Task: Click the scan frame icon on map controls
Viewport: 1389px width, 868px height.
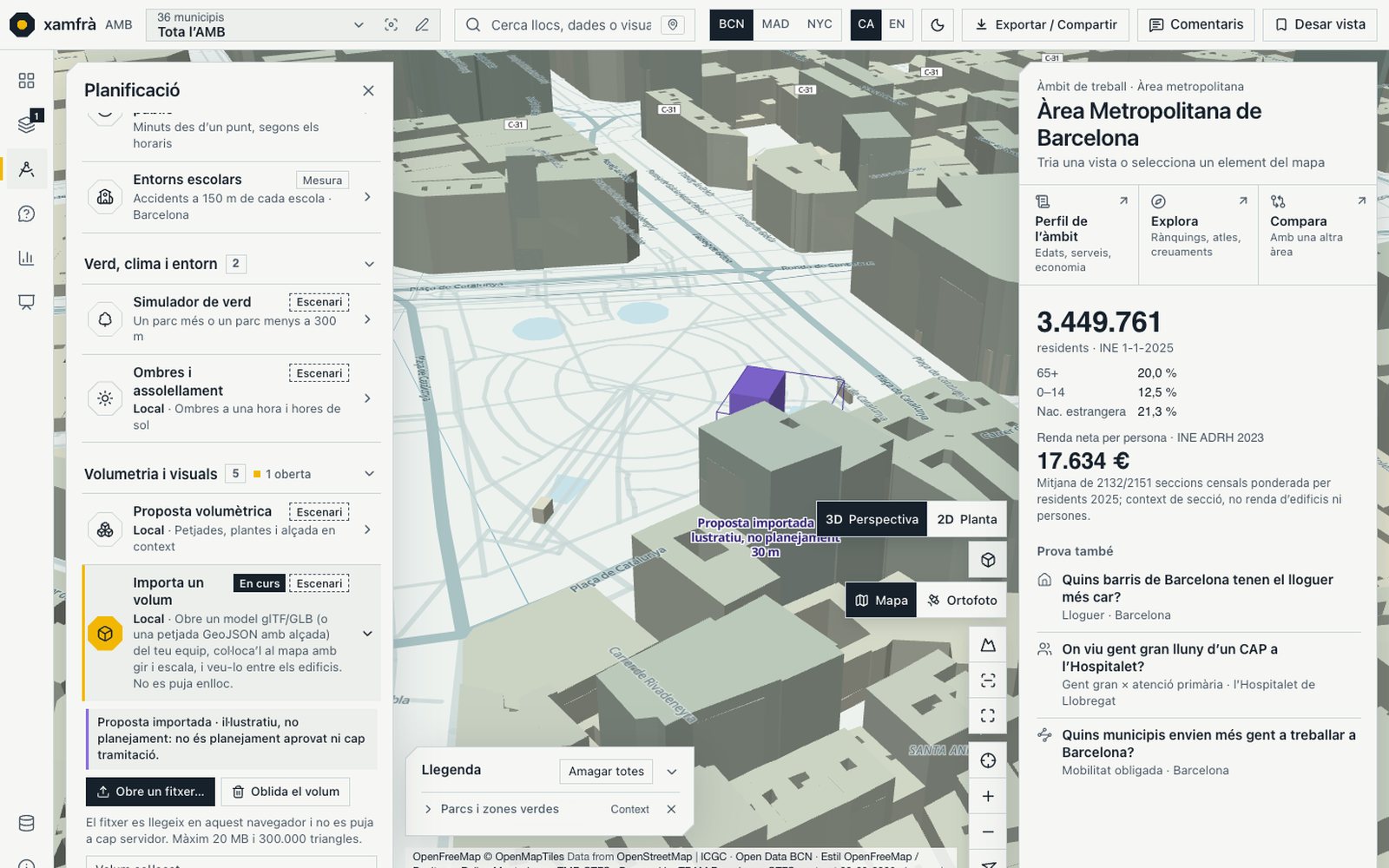Action: (x=988, y=681)
